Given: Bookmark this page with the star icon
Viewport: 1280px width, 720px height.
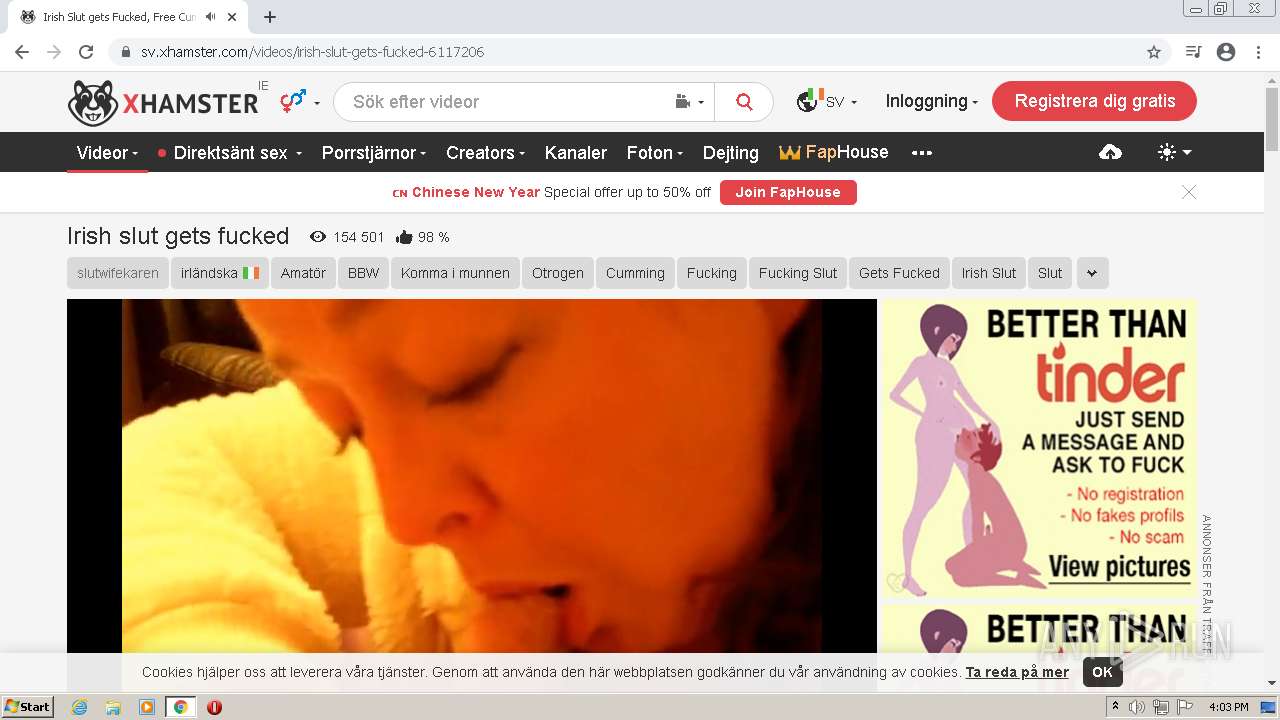Looking at the screenshot, I should click(1154, 52).
